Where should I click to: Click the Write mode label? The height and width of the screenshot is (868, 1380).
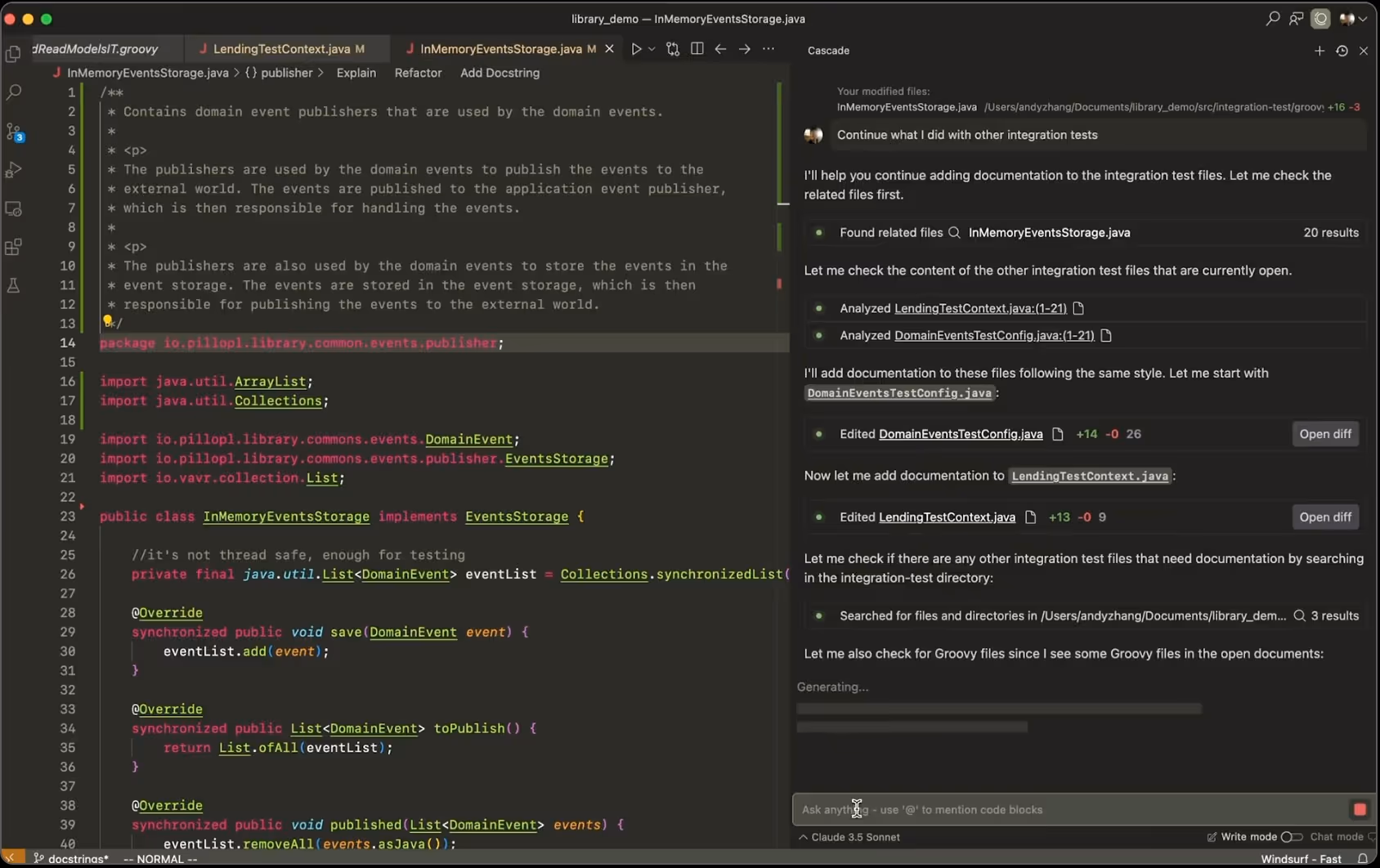pos(1248,837)
